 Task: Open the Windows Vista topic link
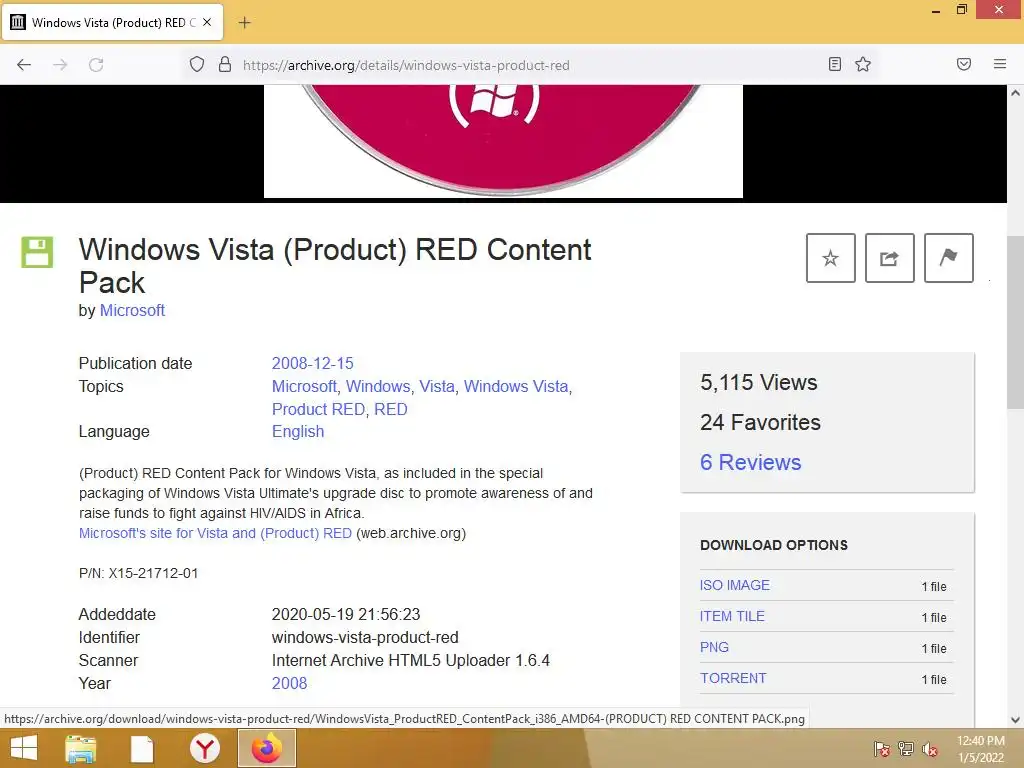pos(516,387)
